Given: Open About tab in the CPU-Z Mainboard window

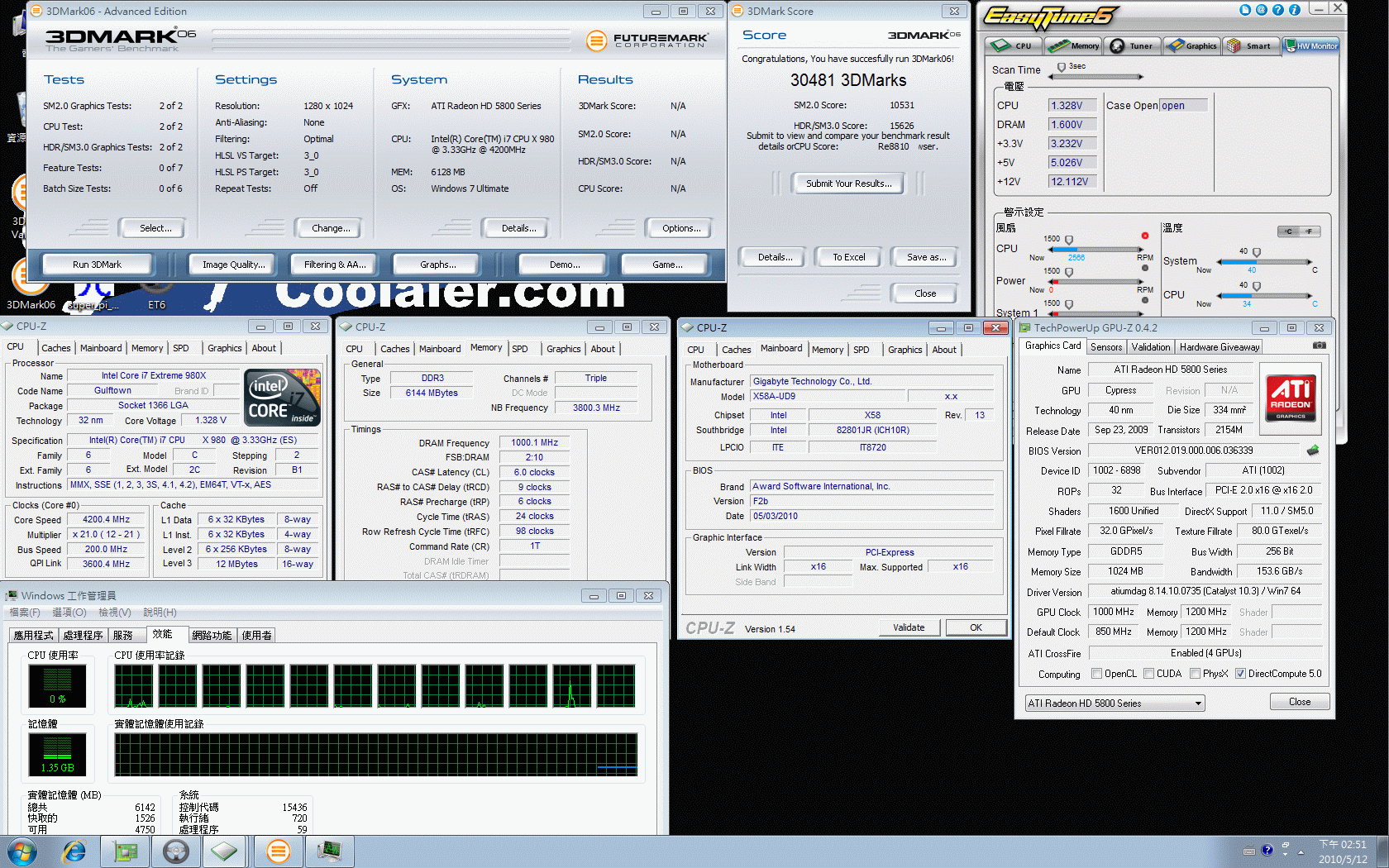Looking at the screenshot, I should [944, 350].
